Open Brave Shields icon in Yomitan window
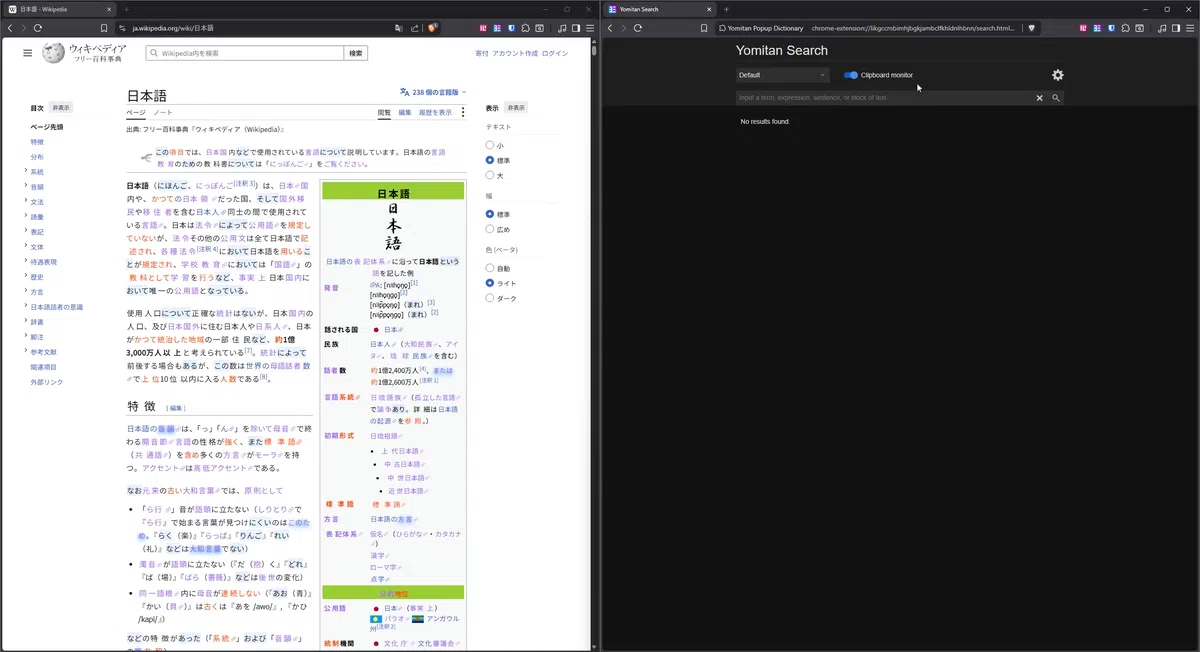1200x652 pixels. tap(1032, 28)
